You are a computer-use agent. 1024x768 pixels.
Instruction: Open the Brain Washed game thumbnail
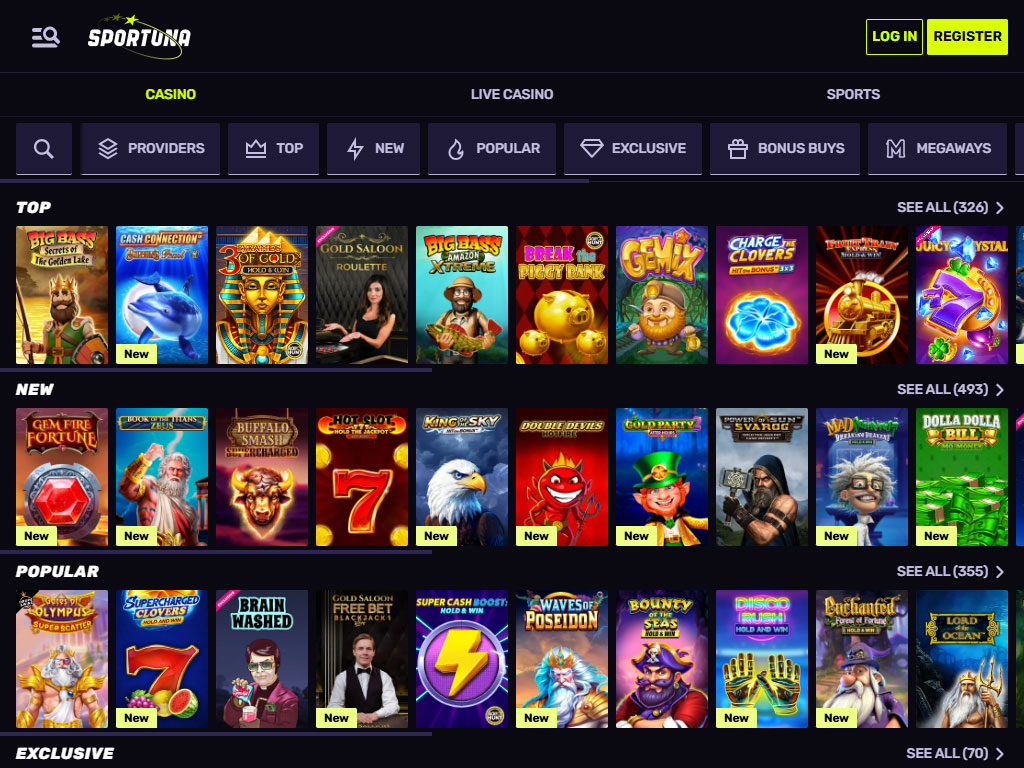tap(262, 660)
